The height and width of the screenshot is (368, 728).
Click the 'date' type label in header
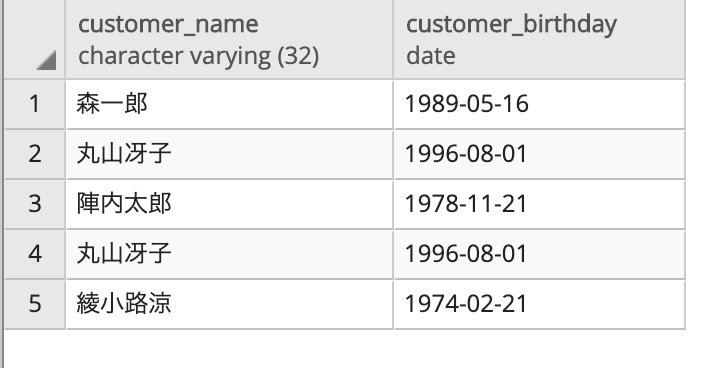tap(430, 56)
